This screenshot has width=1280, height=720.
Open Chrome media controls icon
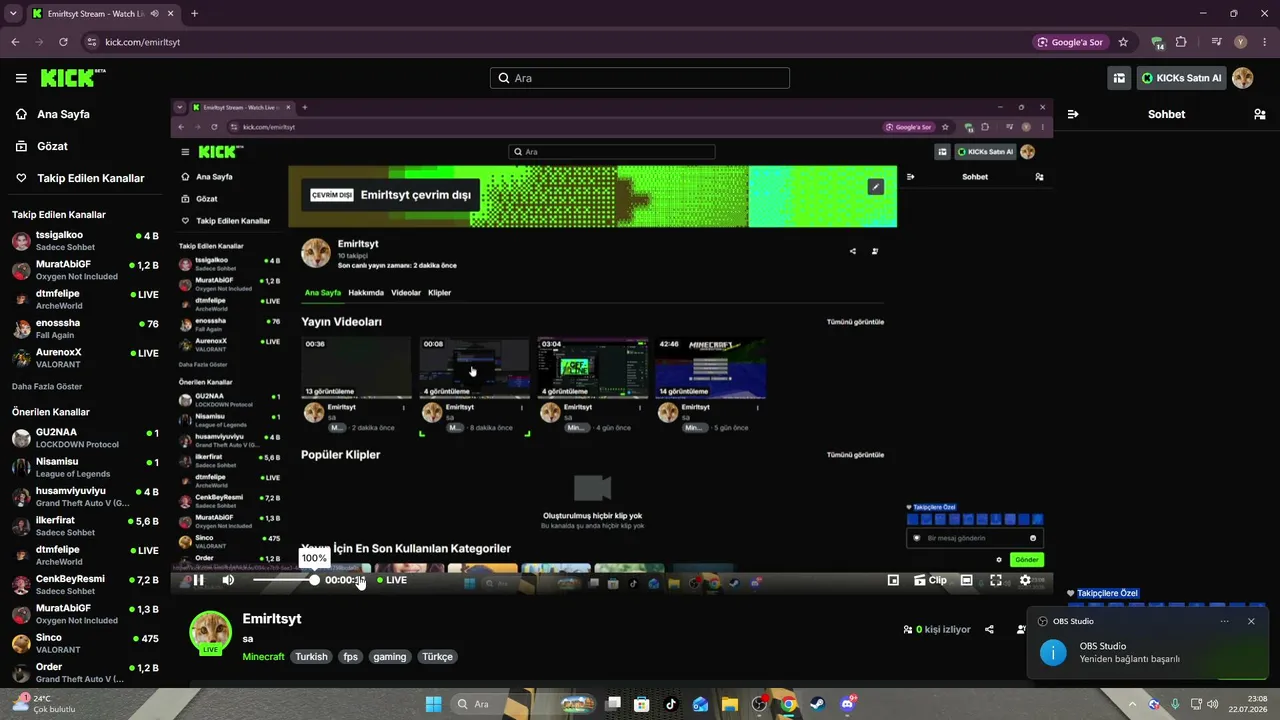(x=1216, y=42)
